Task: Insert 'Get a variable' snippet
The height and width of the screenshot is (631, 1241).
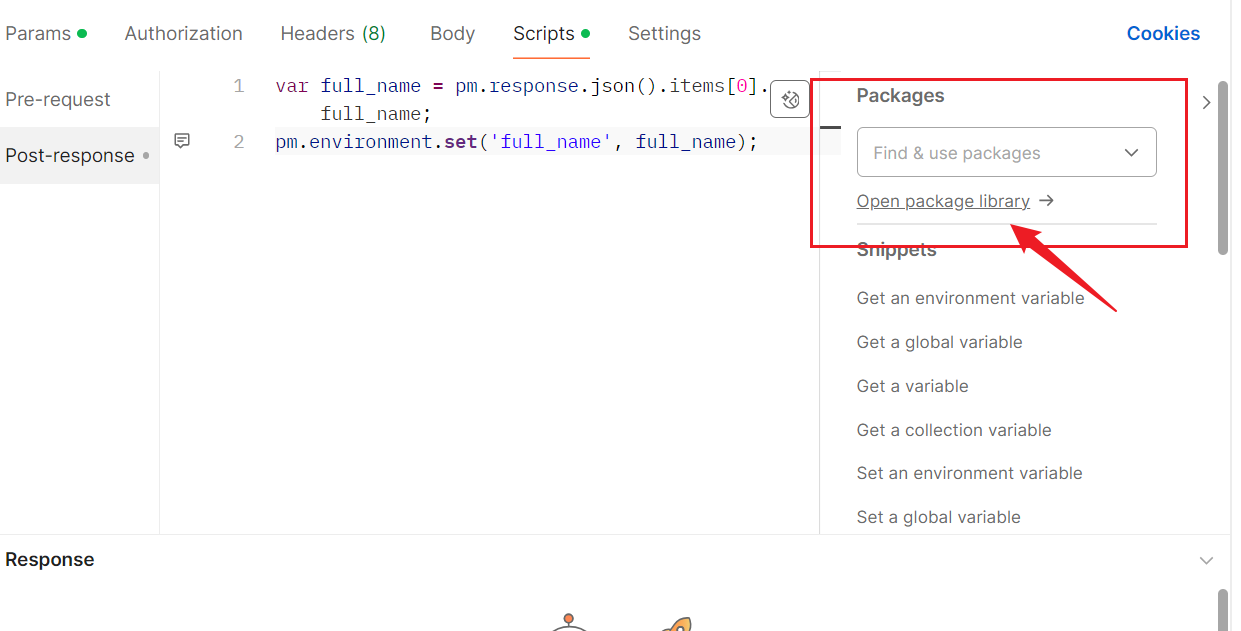Action: pyautogui.click(x=912, y=386)
